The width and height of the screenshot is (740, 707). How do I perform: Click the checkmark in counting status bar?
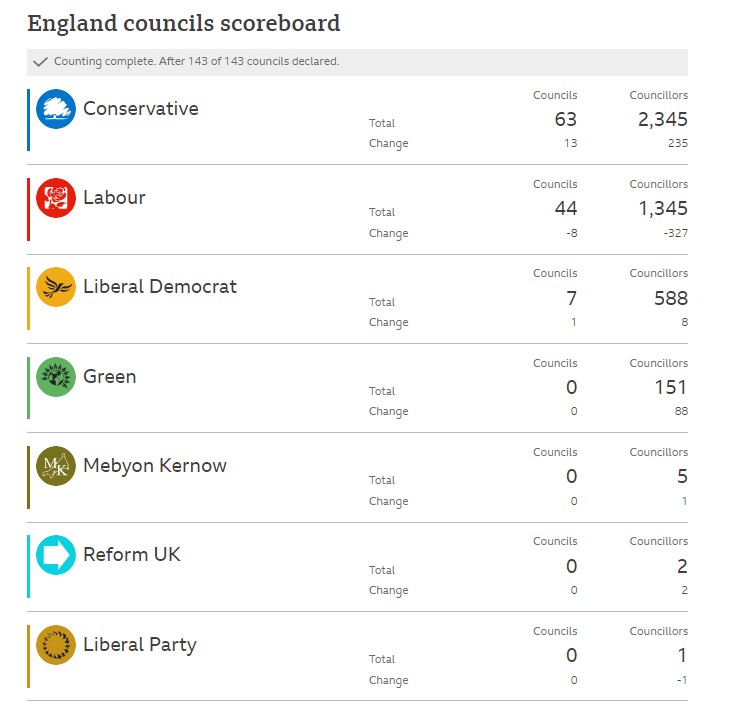(41, 62)
